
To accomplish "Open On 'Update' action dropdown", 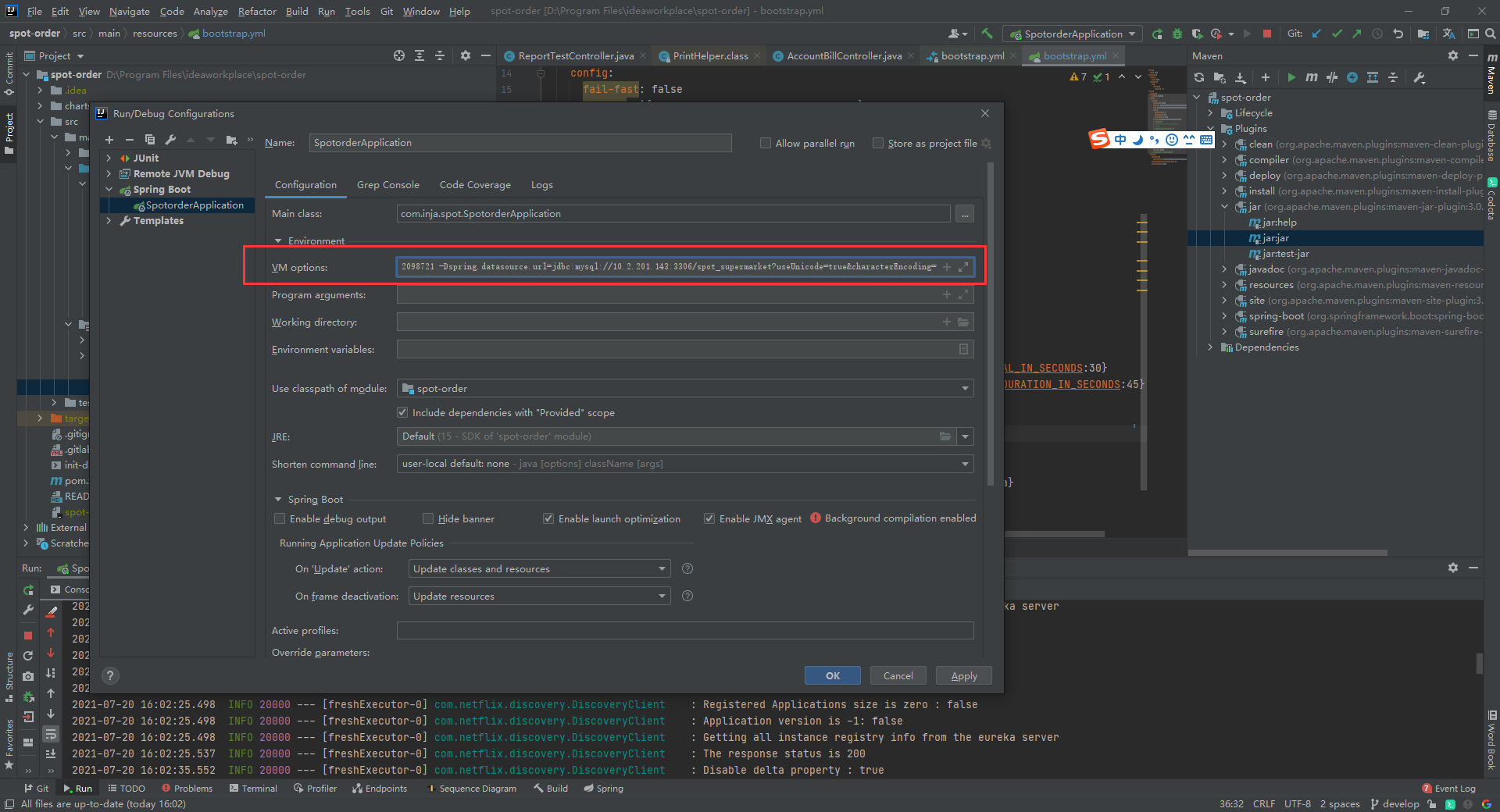I will (539, 568).
